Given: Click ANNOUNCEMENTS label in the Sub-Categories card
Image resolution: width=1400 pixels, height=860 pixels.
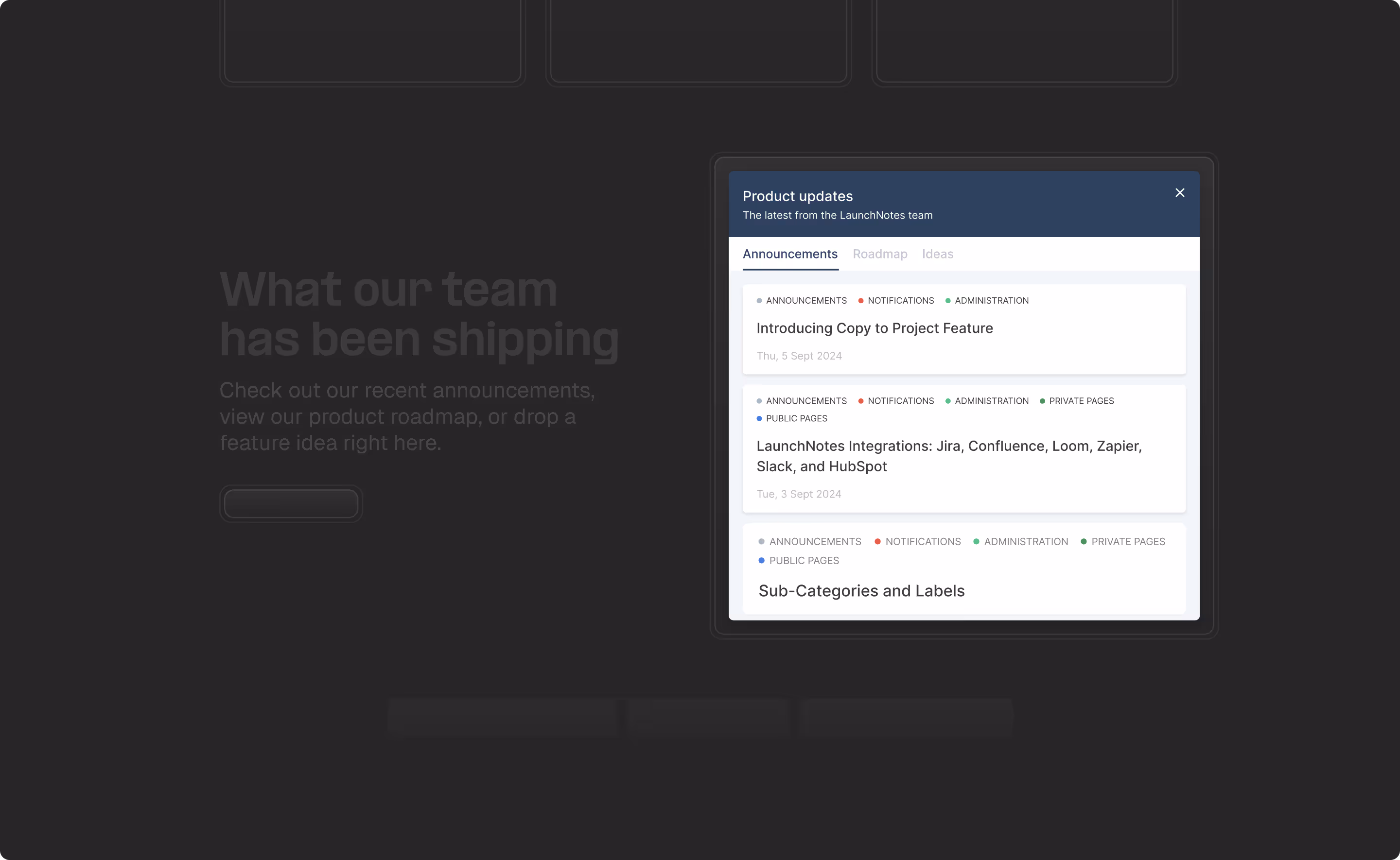Looking at the screenshot, I should [815, 542].
